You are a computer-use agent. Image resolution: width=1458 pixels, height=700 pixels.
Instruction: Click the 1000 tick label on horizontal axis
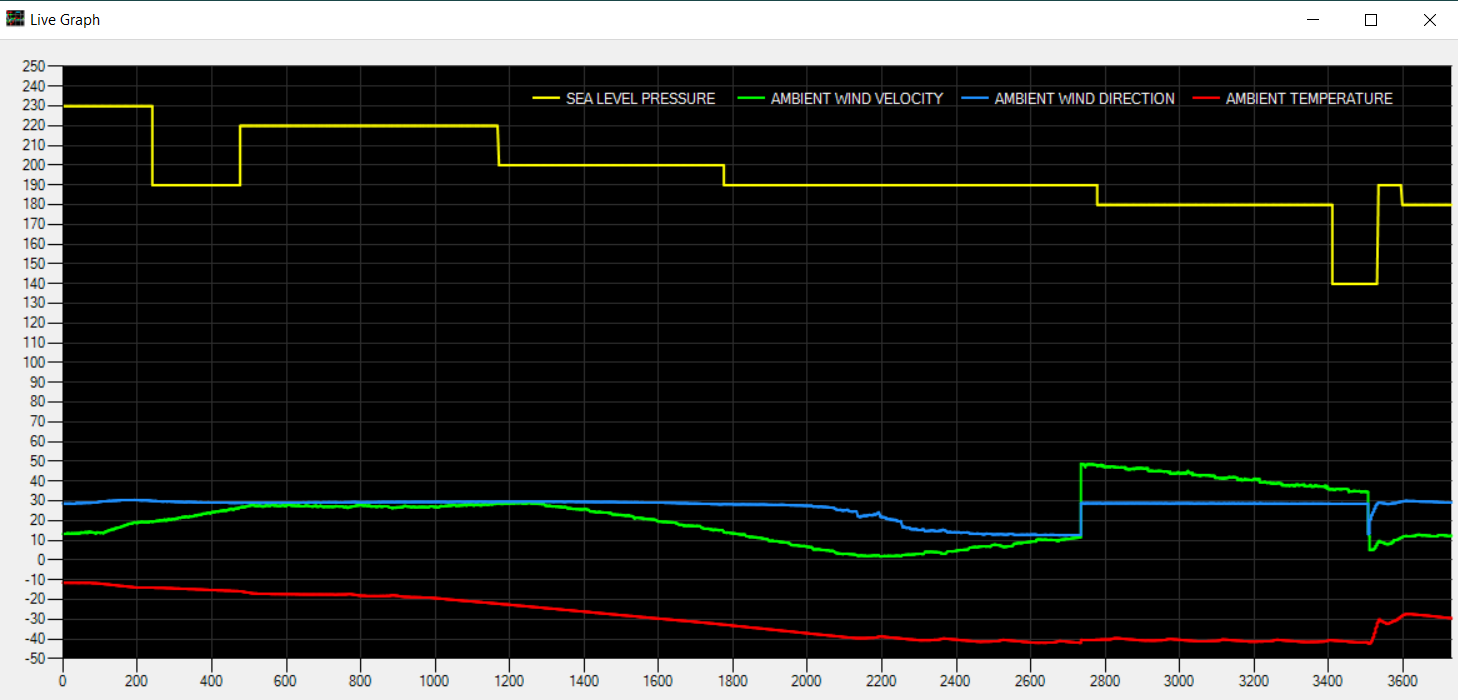[x=434, y=679]
